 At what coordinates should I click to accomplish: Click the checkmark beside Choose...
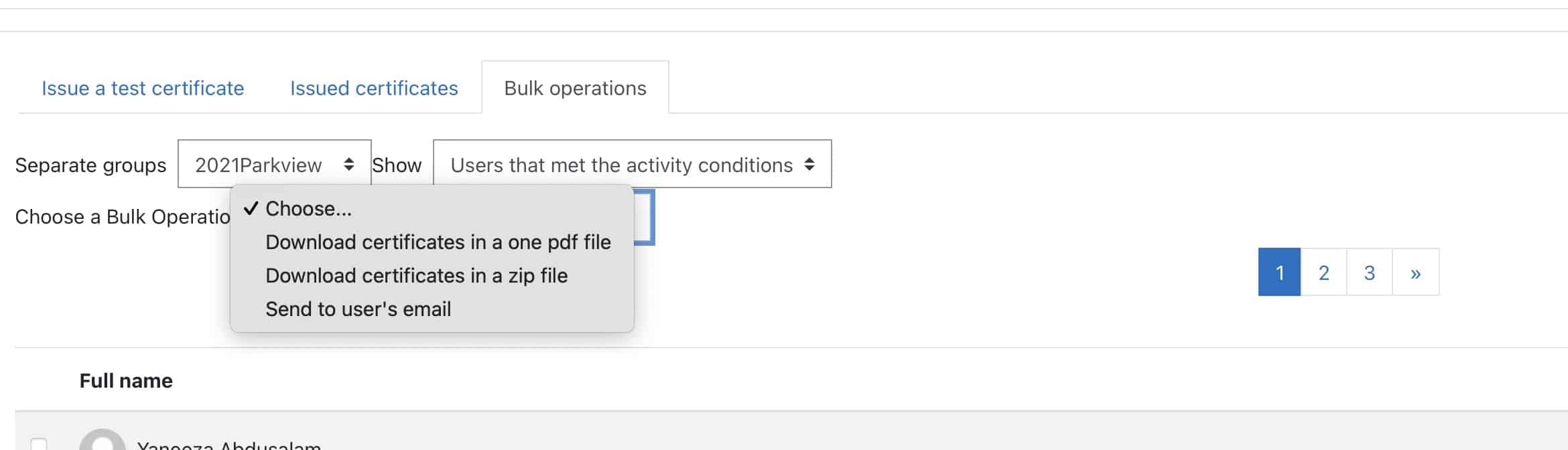pos(251,208)
